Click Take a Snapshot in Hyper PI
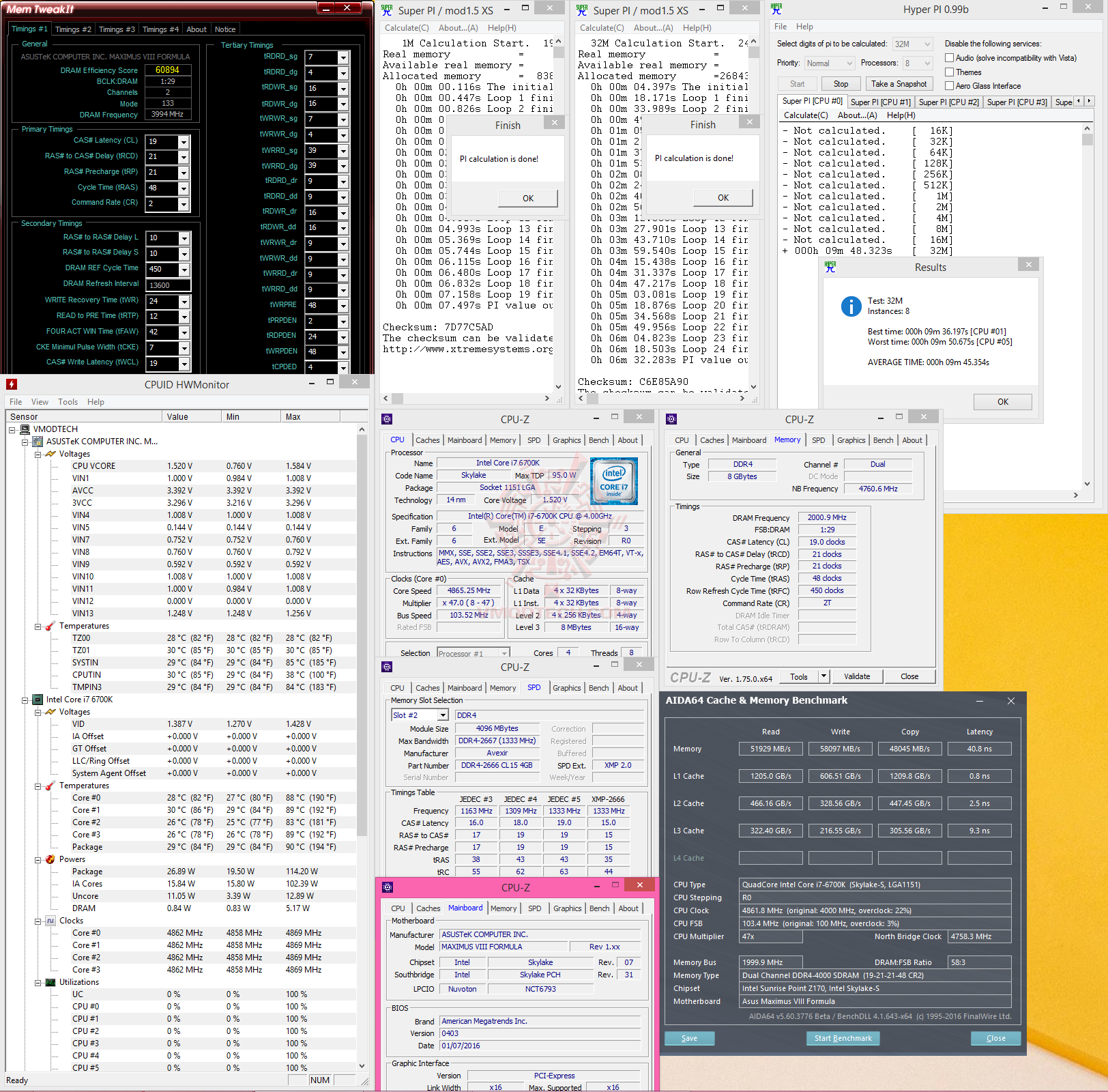This screenshot has width=1108, height=1092. (899, 84)
